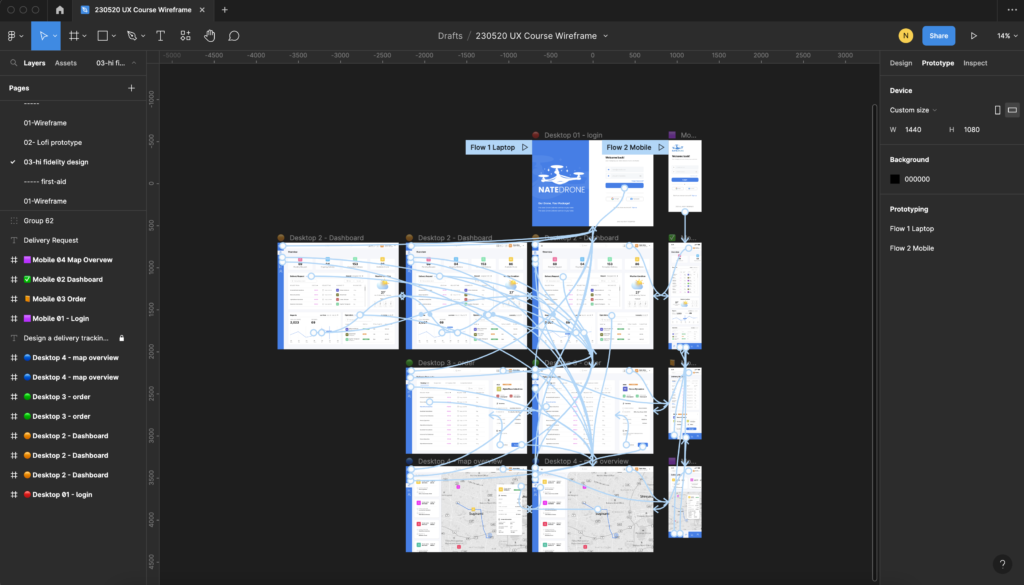Switch to the Design tab
Screen dimensions: 1024x585
pos(901,63)
